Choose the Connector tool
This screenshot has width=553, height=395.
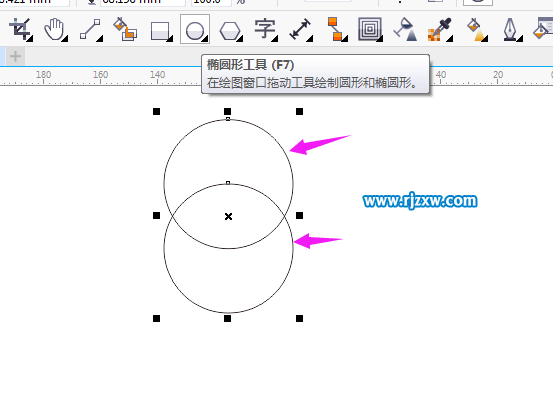[x=335, y=29]
